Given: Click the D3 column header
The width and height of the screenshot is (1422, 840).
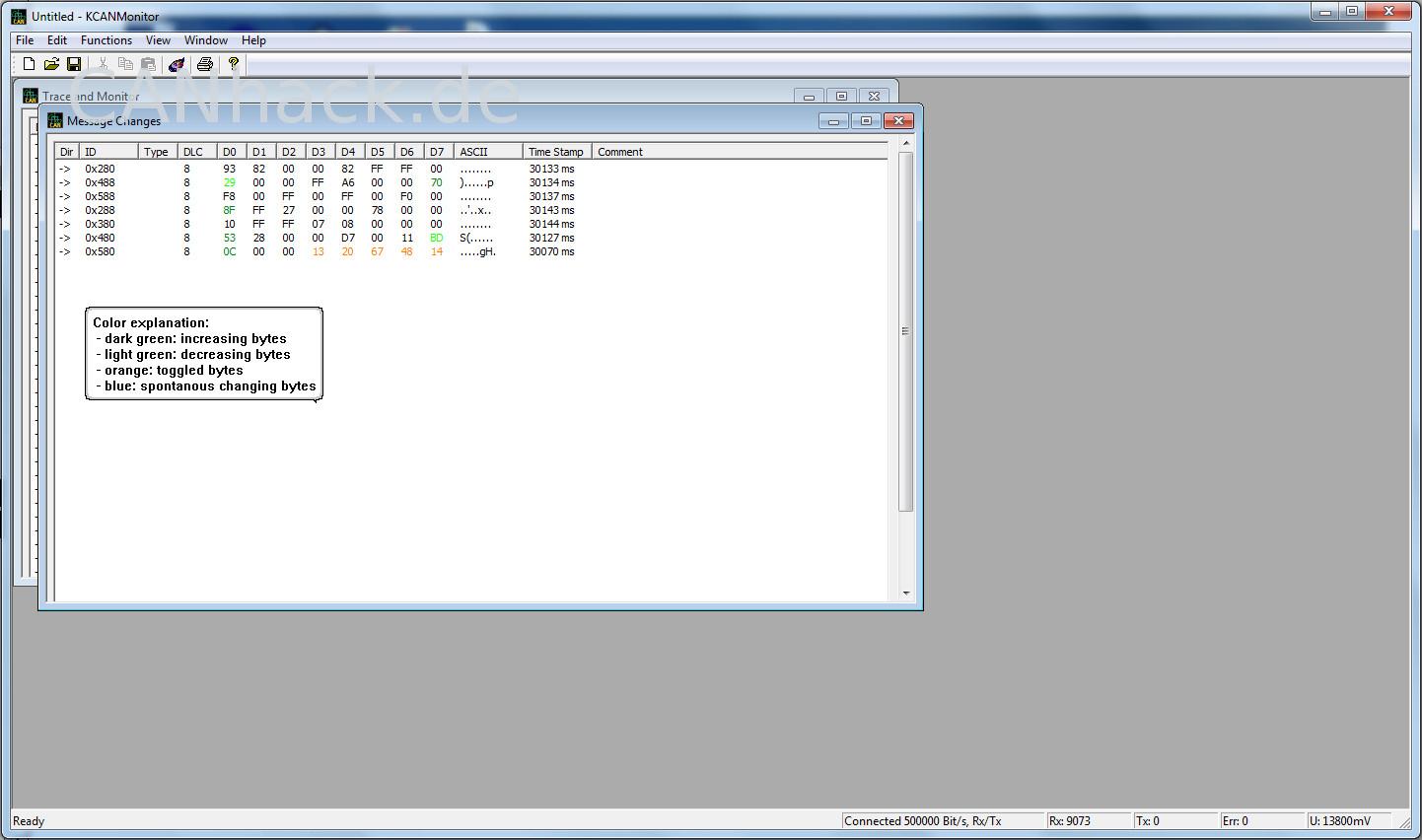Looking at the screenshot, I should point(320,152).
